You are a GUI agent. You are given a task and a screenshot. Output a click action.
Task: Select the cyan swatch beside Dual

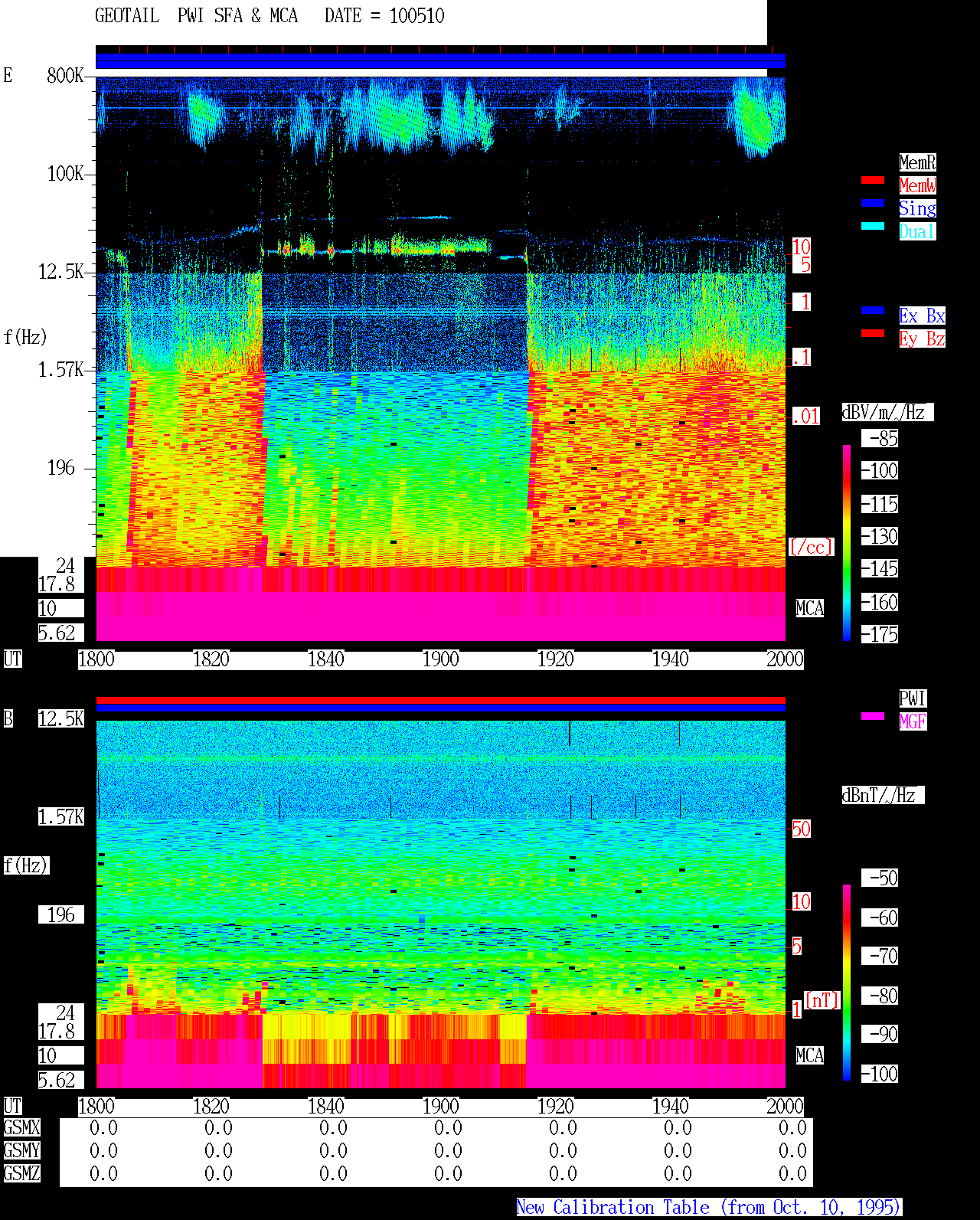(873, 226)
